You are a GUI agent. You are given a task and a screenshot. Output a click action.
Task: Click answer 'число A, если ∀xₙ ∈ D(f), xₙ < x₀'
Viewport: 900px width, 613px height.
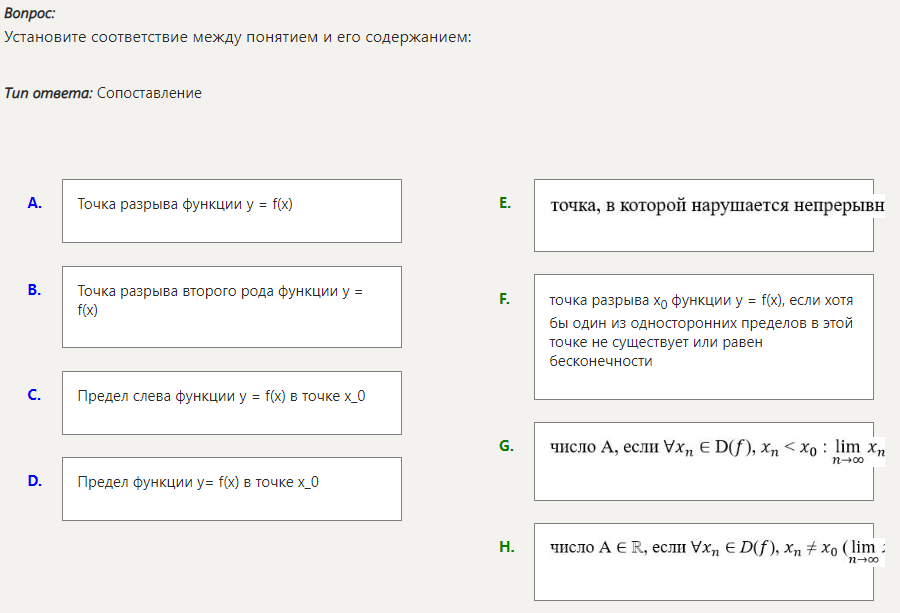(703, 460)
